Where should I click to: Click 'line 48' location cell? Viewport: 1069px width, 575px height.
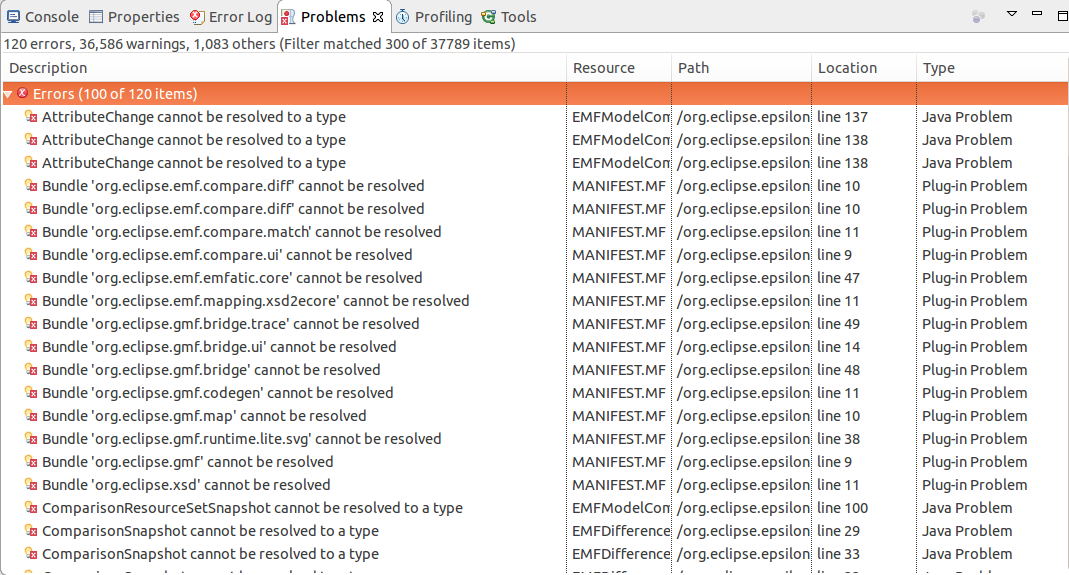tap(839, 370)
